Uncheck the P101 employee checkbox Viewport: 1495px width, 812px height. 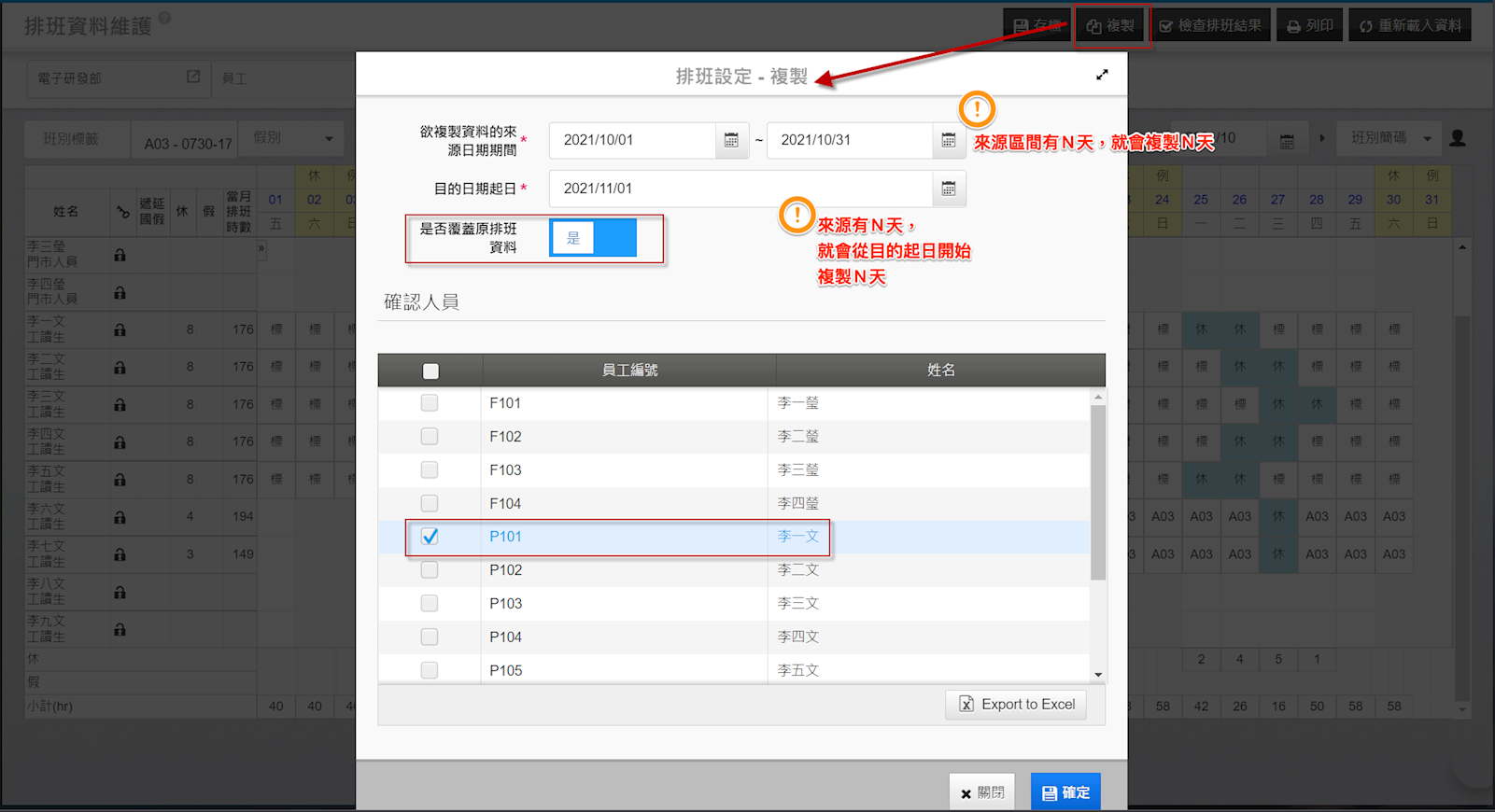coord(430,537)
